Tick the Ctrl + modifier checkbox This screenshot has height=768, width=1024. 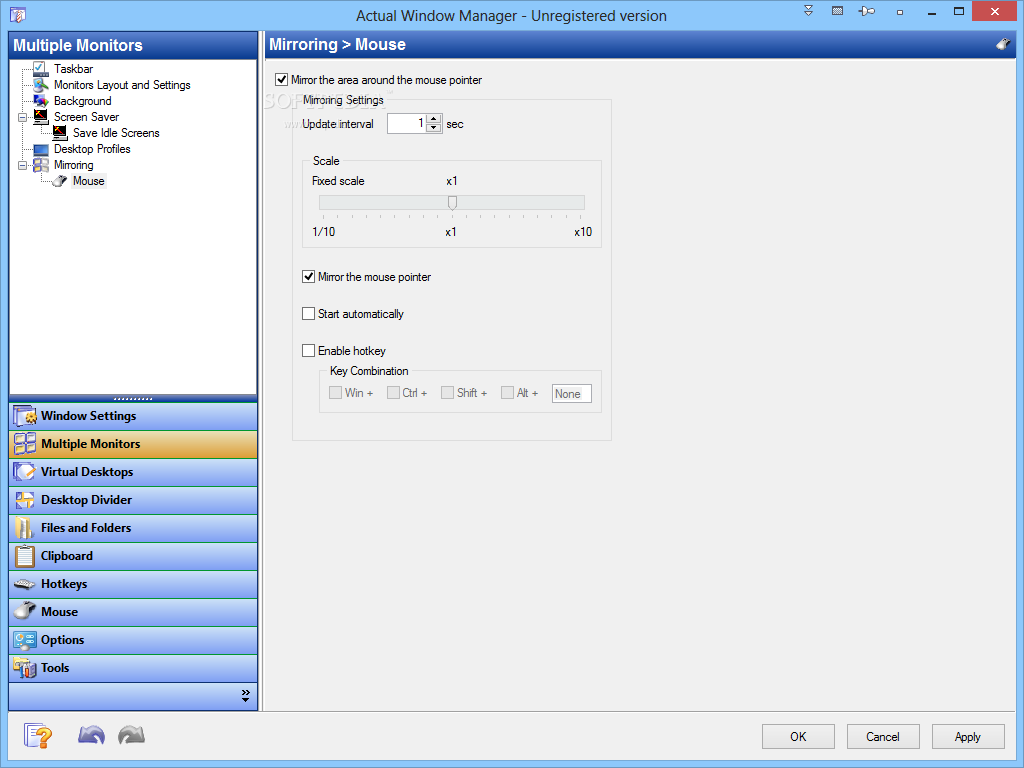(393, 392)
